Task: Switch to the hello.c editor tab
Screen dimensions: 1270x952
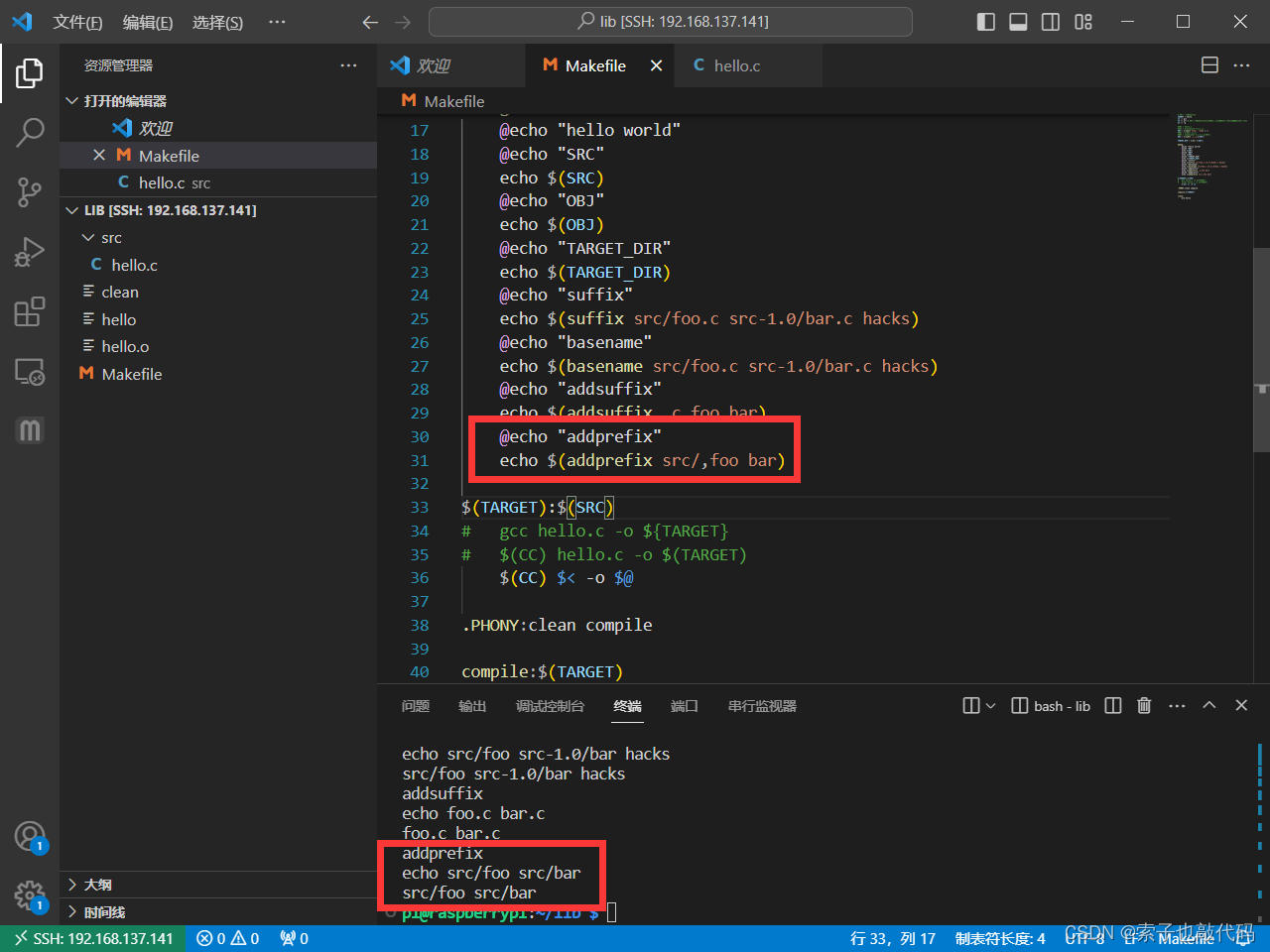Action: click(x=749, y=65)
